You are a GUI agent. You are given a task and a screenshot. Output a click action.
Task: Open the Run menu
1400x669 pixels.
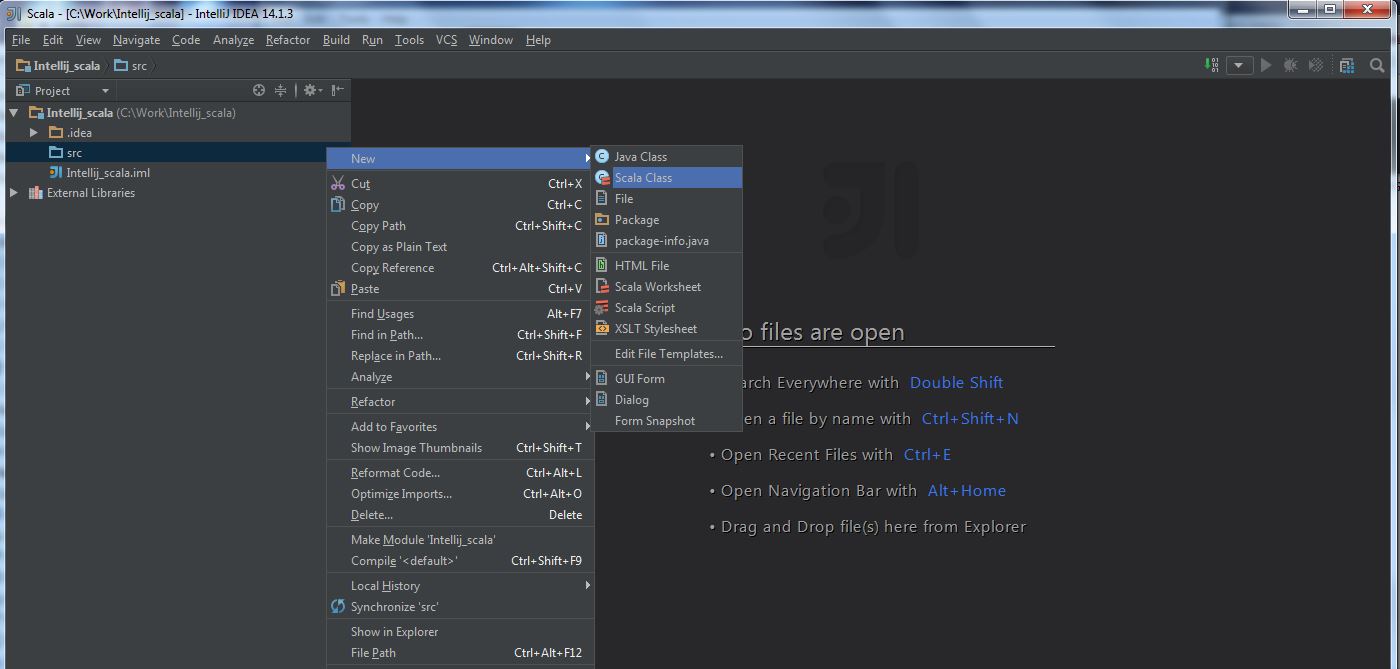(372, 40)
